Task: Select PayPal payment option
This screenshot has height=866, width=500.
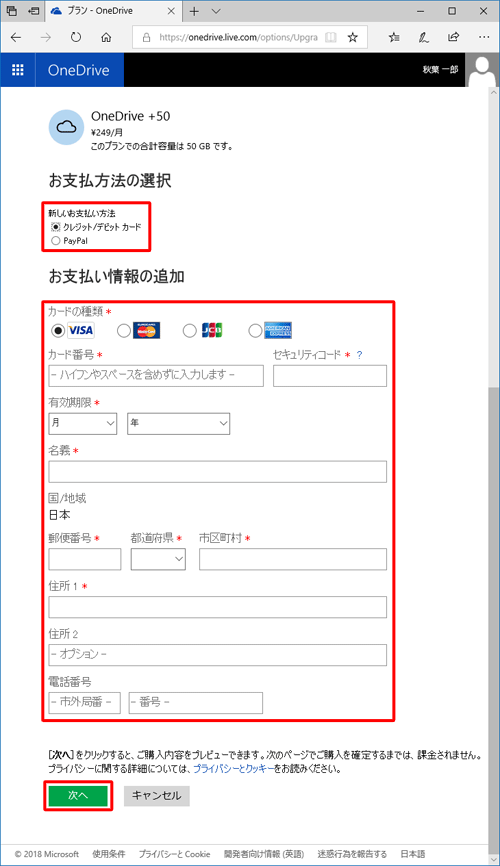Action: pyautogui.click(x=55, y=241)
